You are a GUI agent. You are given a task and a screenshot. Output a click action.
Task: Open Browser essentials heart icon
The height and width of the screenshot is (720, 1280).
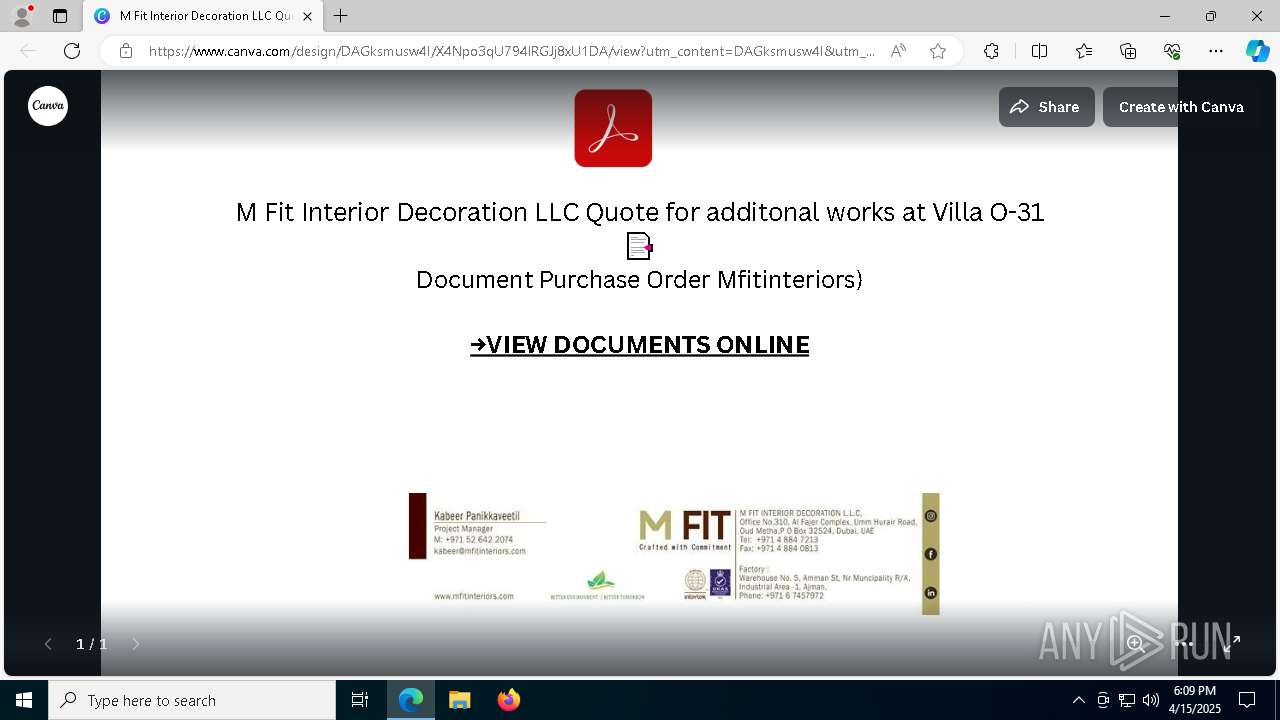click(1172, 51)
